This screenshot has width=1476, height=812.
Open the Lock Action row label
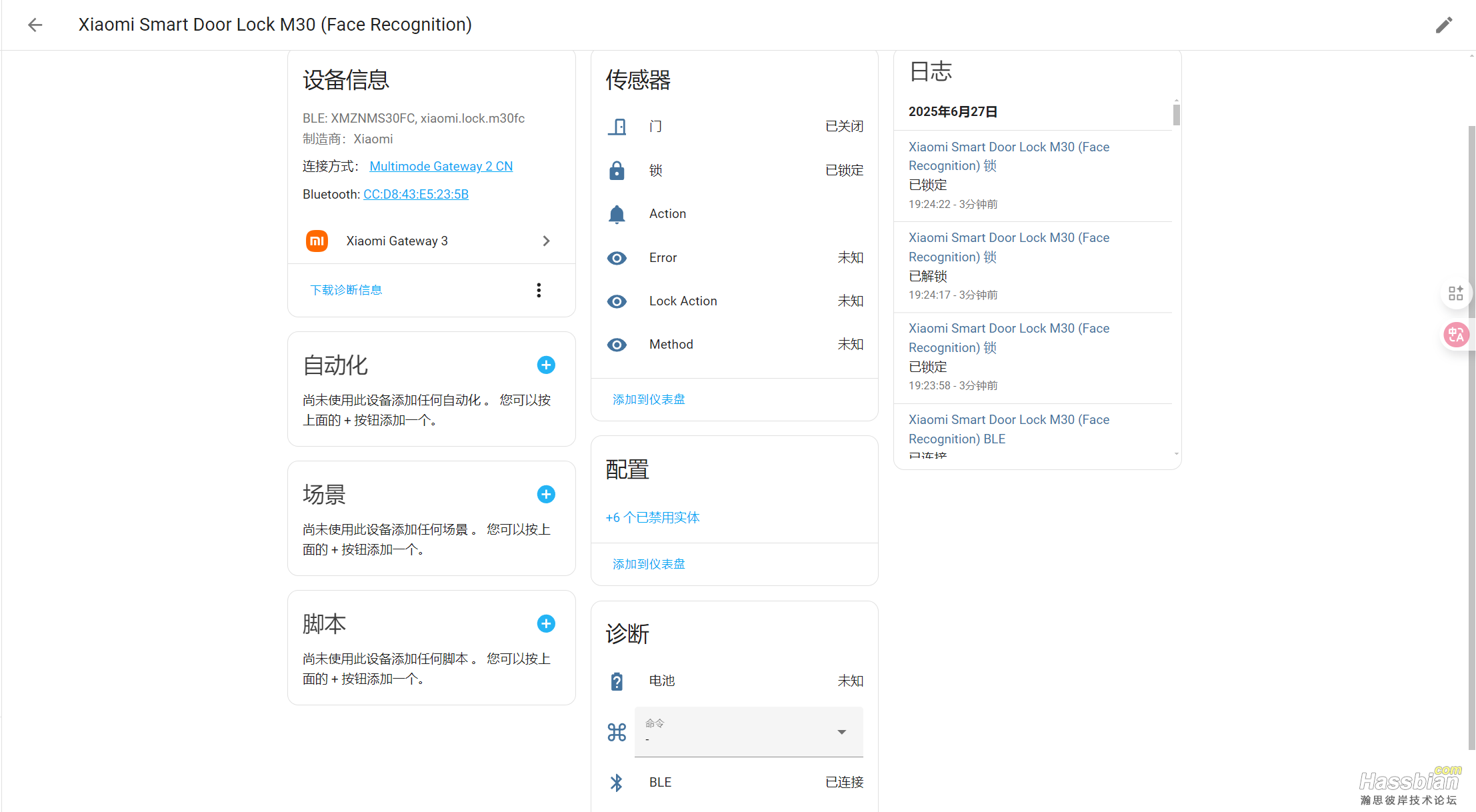click(x=683, y=301)
